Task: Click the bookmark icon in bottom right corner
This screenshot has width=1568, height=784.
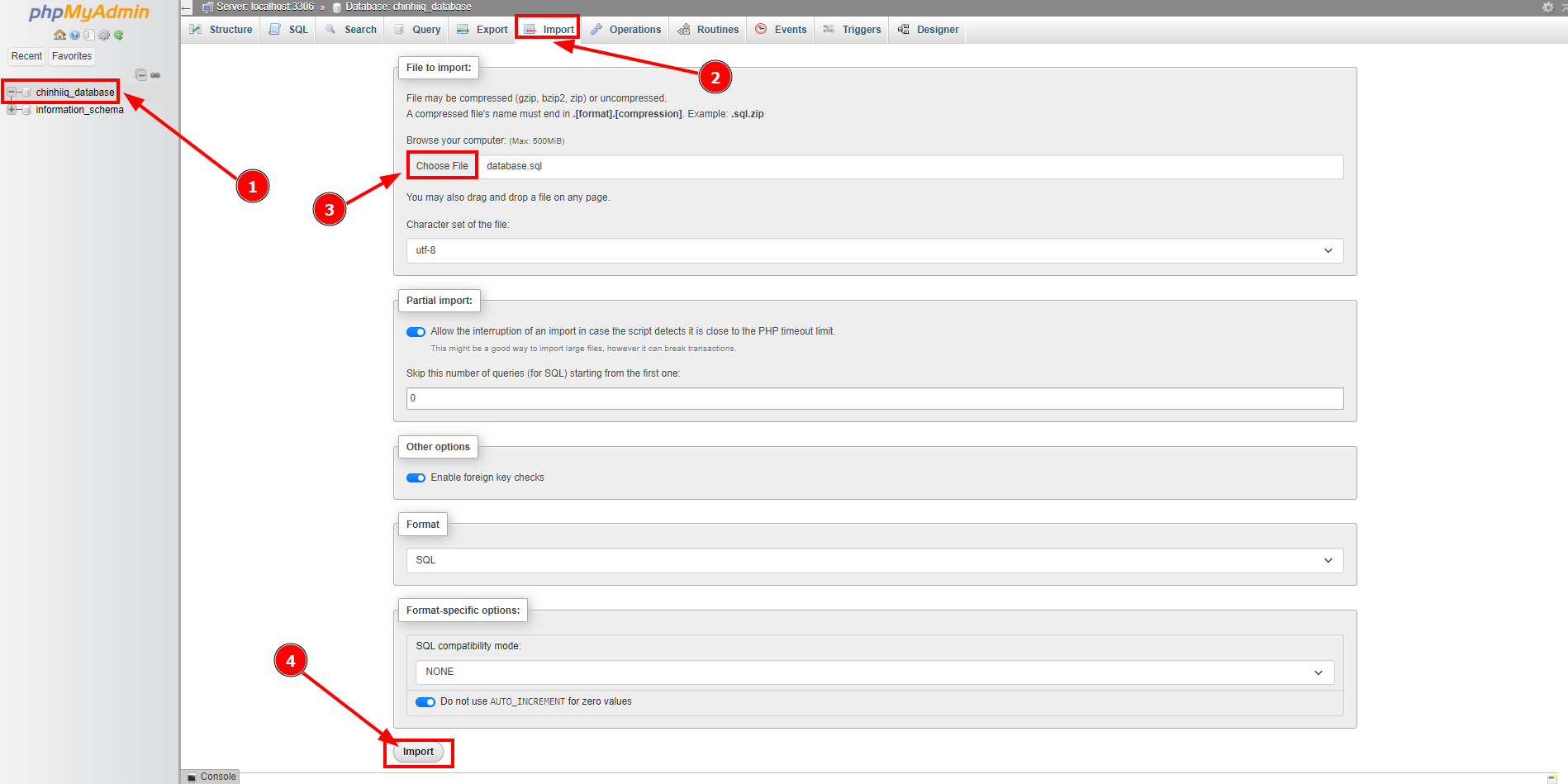Action: pos(1552,778)
